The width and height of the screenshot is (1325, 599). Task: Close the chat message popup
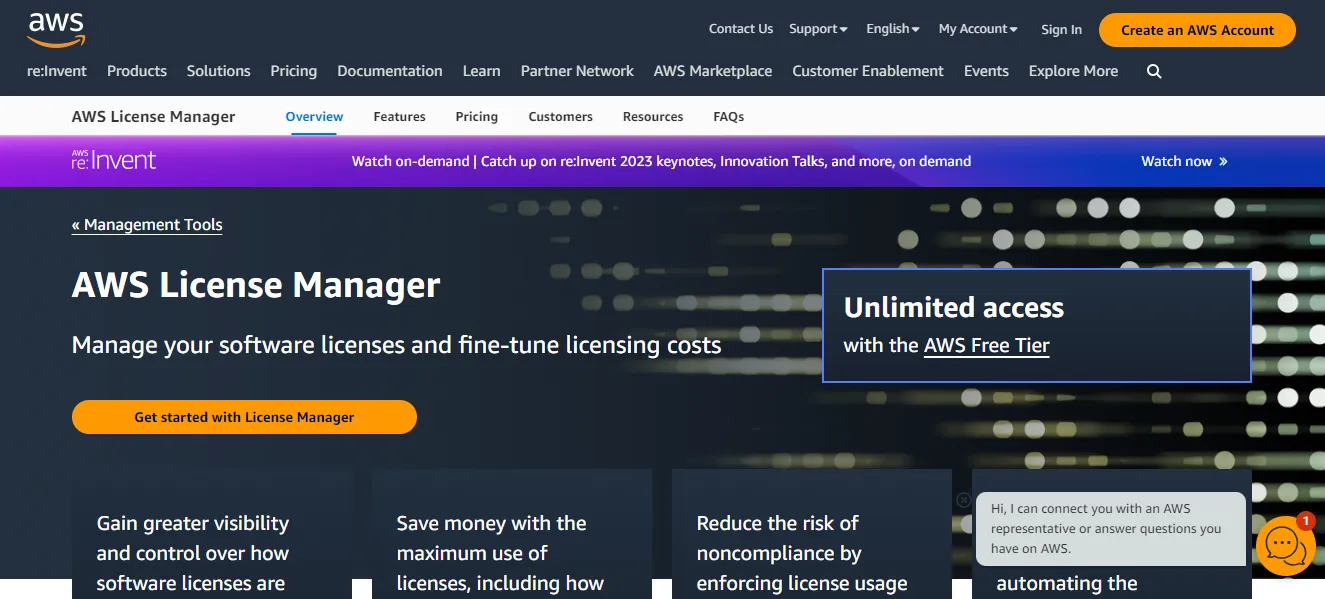point(963,500)
